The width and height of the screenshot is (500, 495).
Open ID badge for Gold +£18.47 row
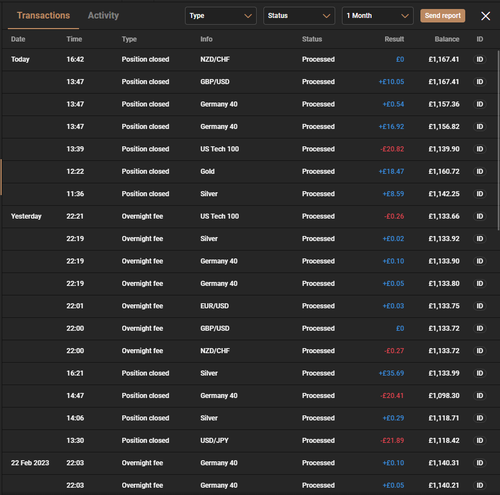pyautogui.click(x=480, y=171)
